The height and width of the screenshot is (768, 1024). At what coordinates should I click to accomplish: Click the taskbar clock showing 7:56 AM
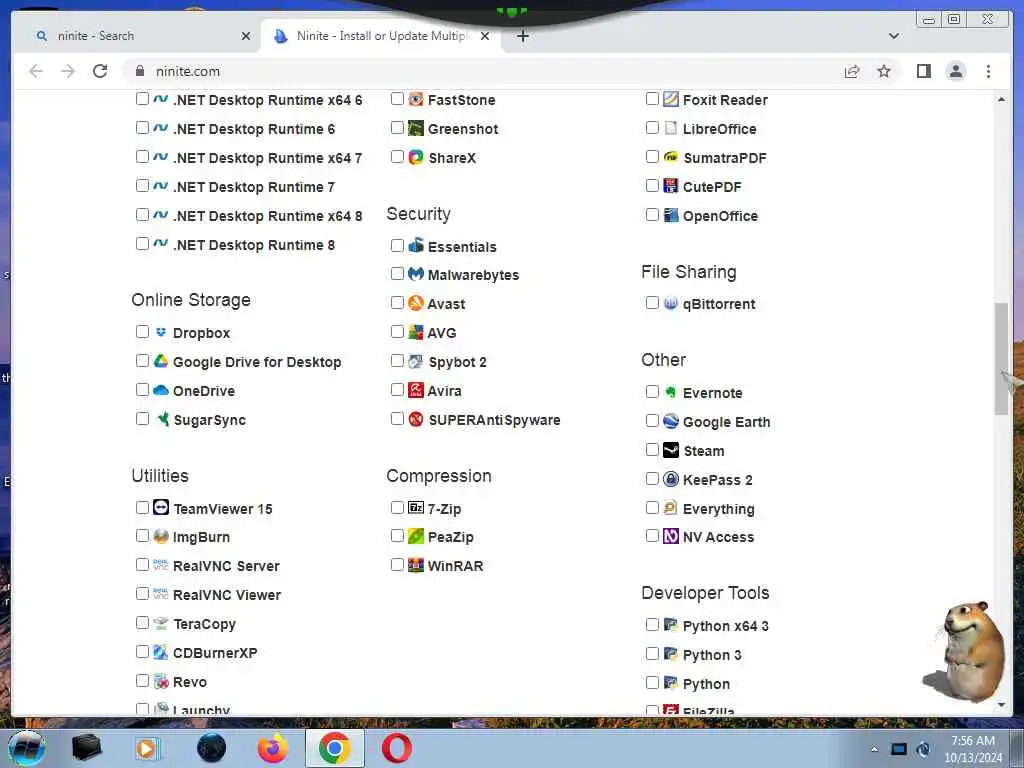click(x=972, y=749)
